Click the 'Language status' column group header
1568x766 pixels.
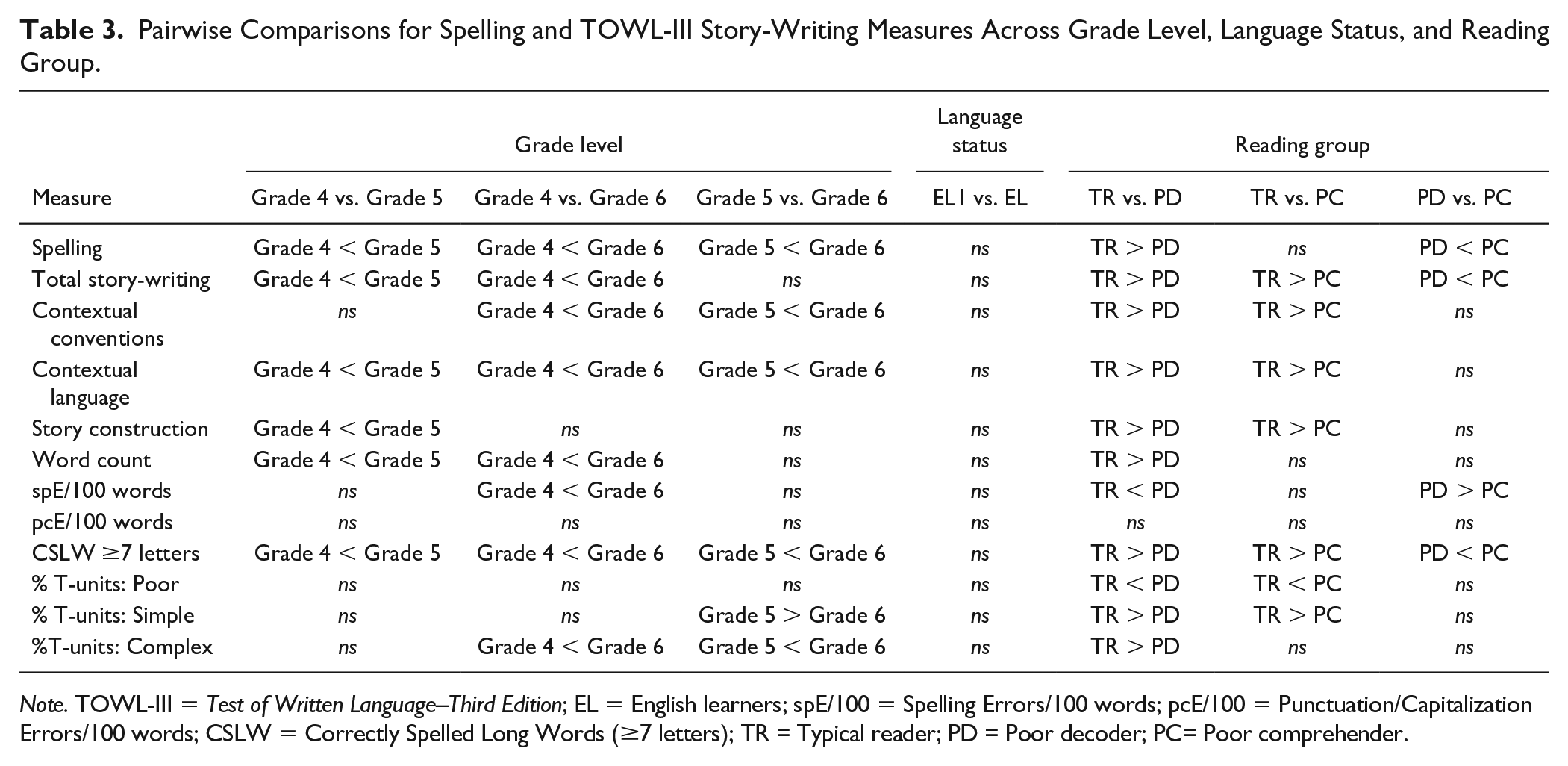click(x=979, y=130)
